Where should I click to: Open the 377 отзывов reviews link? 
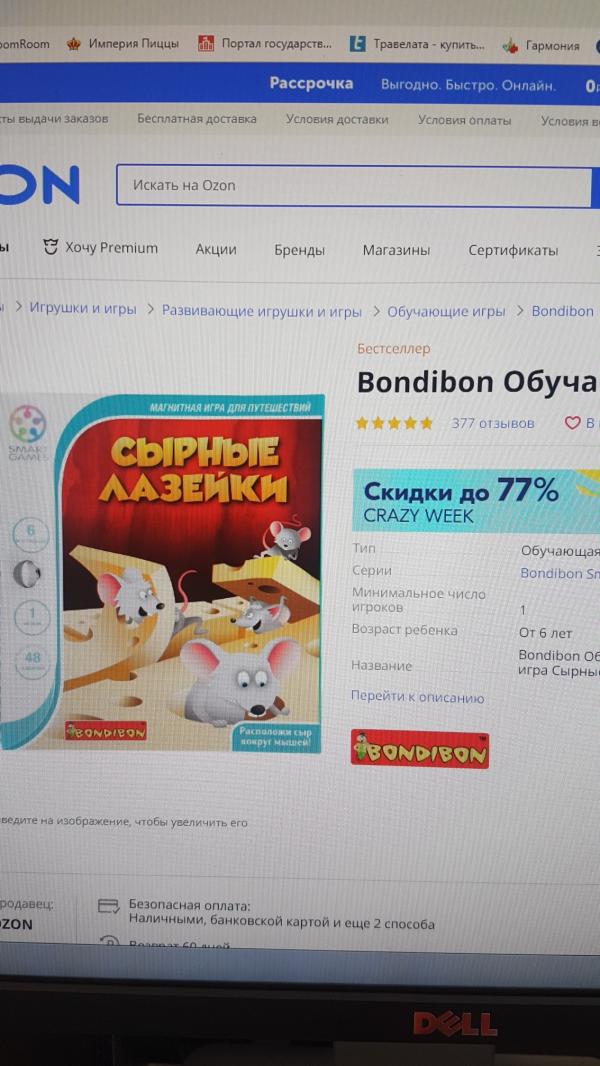point(493,423)
